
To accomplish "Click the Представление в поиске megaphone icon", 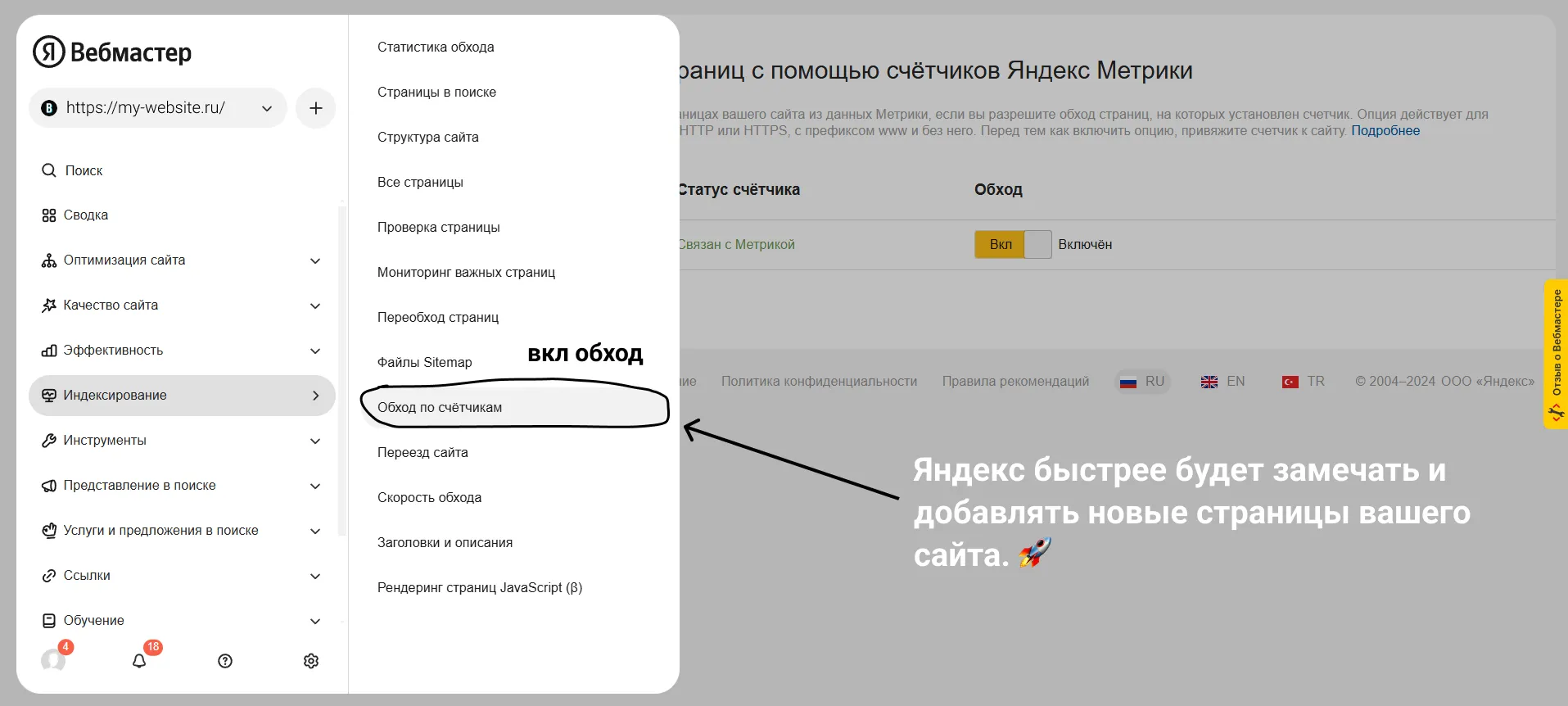I will point(49,486).
